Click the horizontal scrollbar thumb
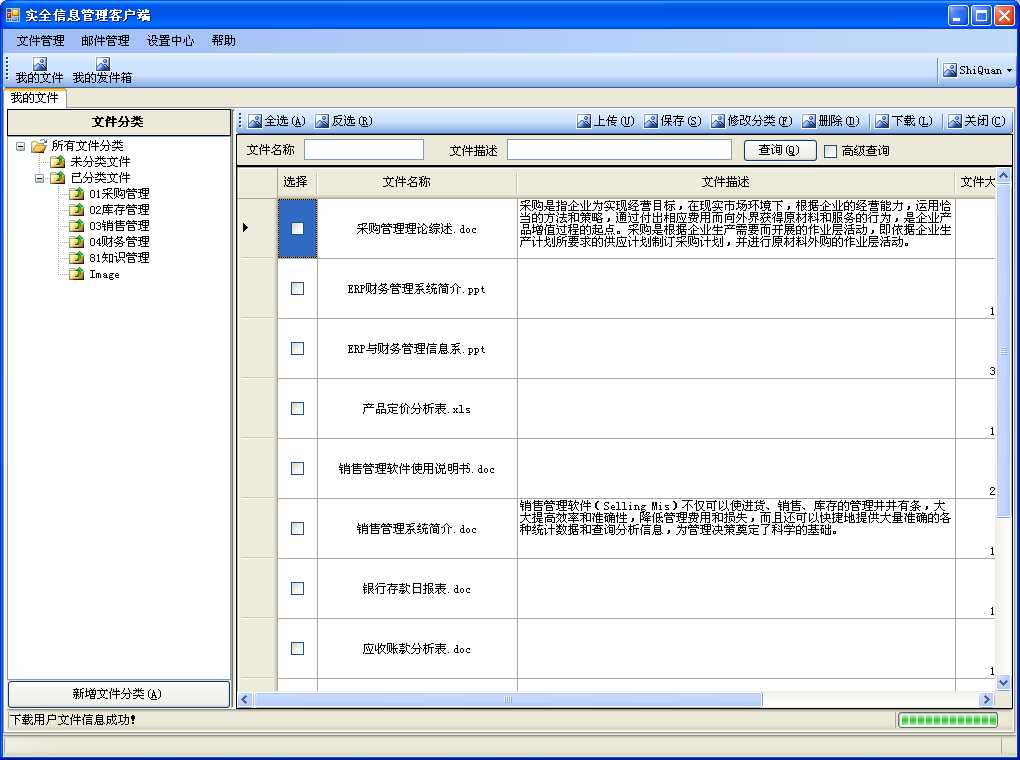 (x=508, y=699)
